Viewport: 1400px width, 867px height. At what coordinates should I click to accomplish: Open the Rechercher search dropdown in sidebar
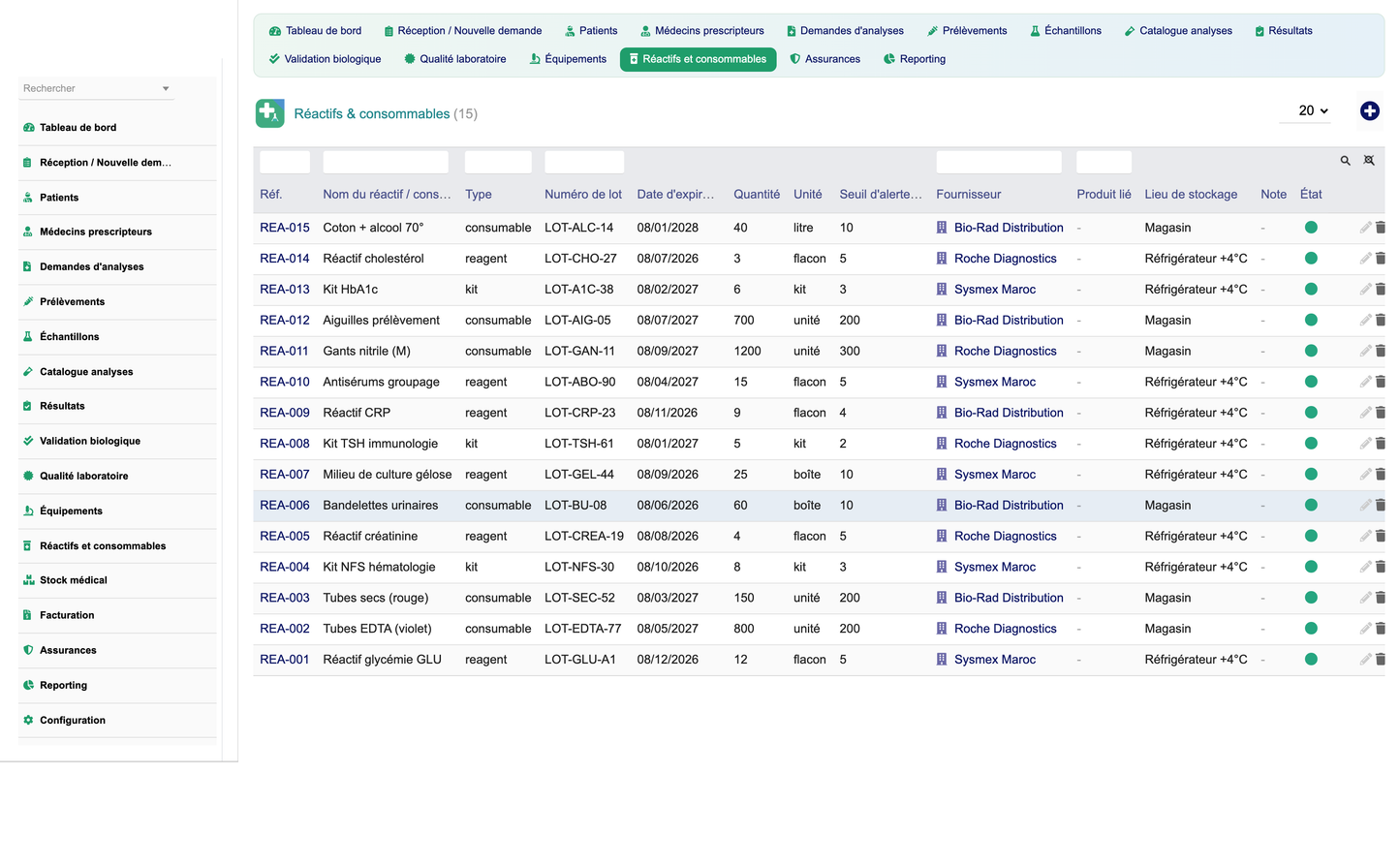(96, 88)
